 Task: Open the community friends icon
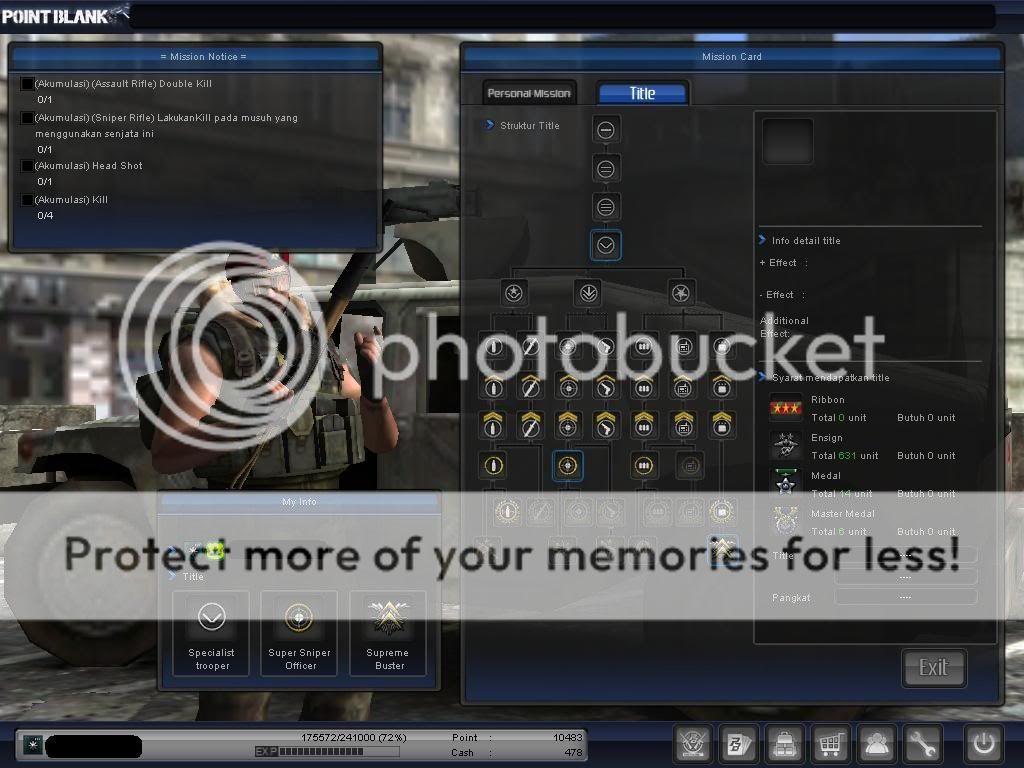tap(876, 743)
